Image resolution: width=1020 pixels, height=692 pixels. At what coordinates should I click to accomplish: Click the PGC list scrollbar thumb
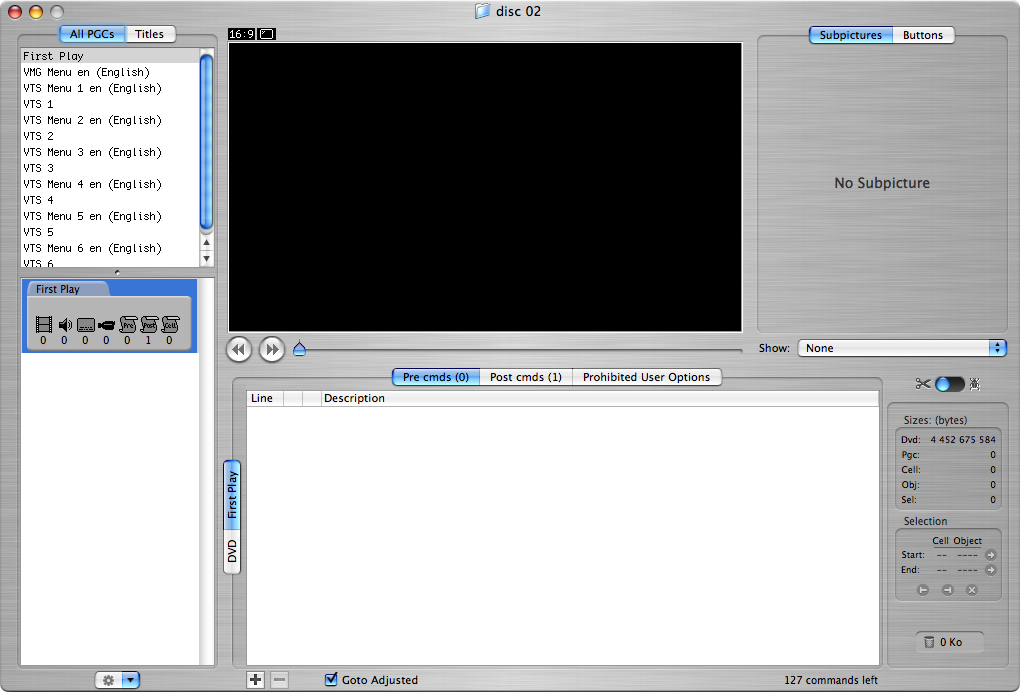point(206,142)
